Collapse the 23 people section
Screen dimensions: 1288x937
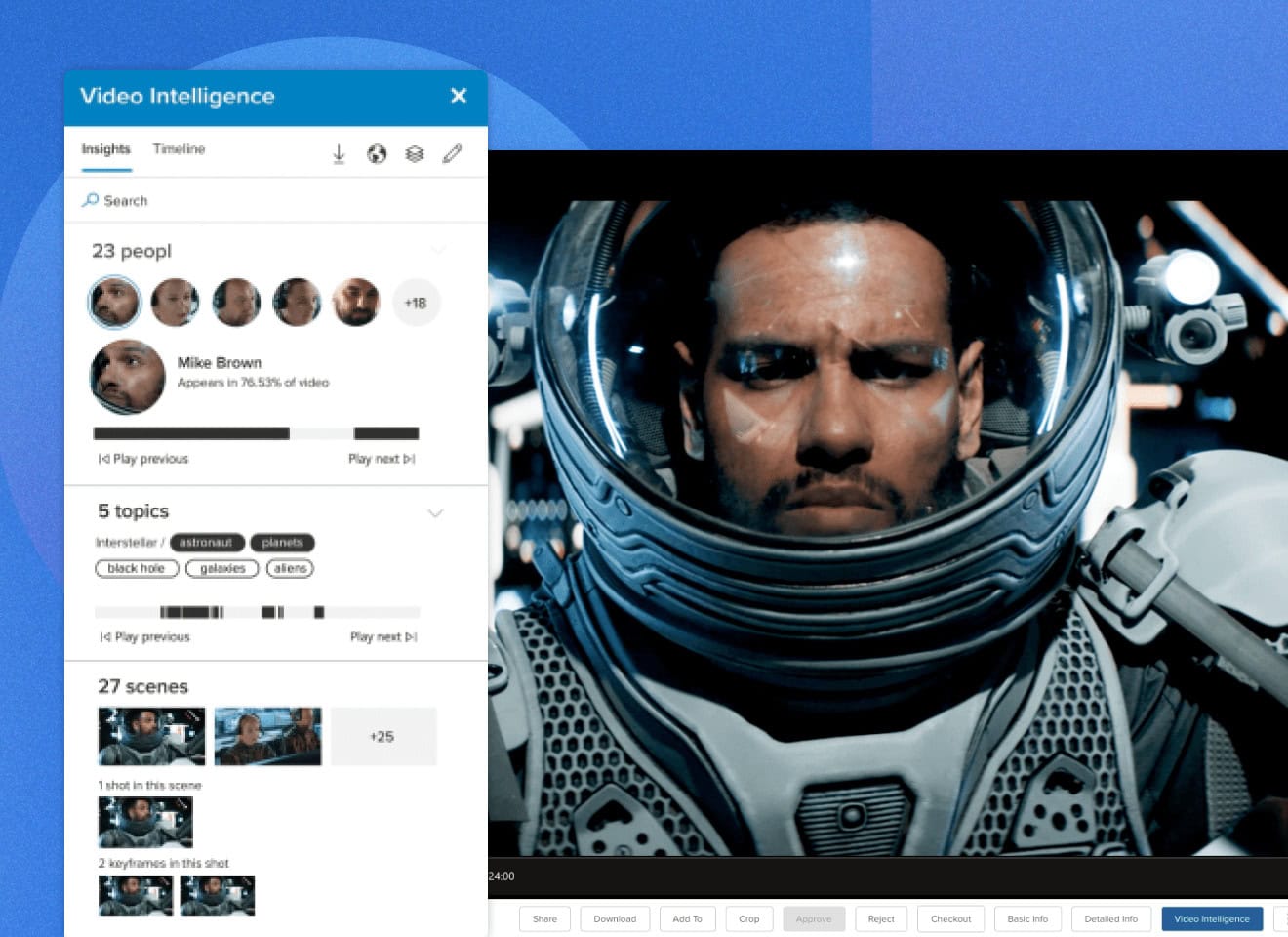pos(438,250)
